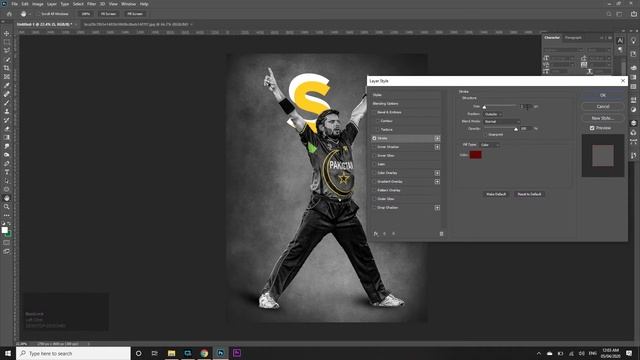
Task: Open the Filter menu
Action: click(x=91, y=4)
